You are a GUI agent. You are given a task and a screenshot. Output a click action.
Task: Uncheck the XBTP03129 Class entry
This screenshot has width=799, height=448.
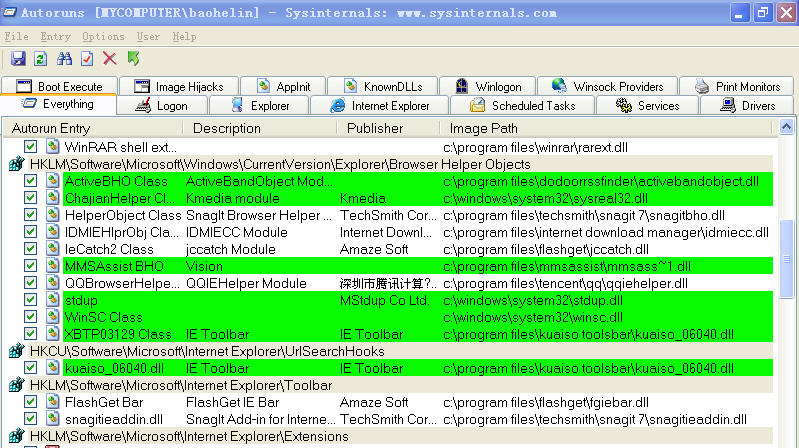tap(31, 334)
